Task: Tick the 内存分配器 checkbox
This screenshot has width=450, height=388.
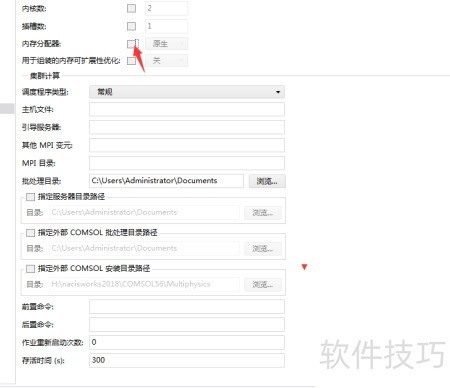Action: coord(132,44)
